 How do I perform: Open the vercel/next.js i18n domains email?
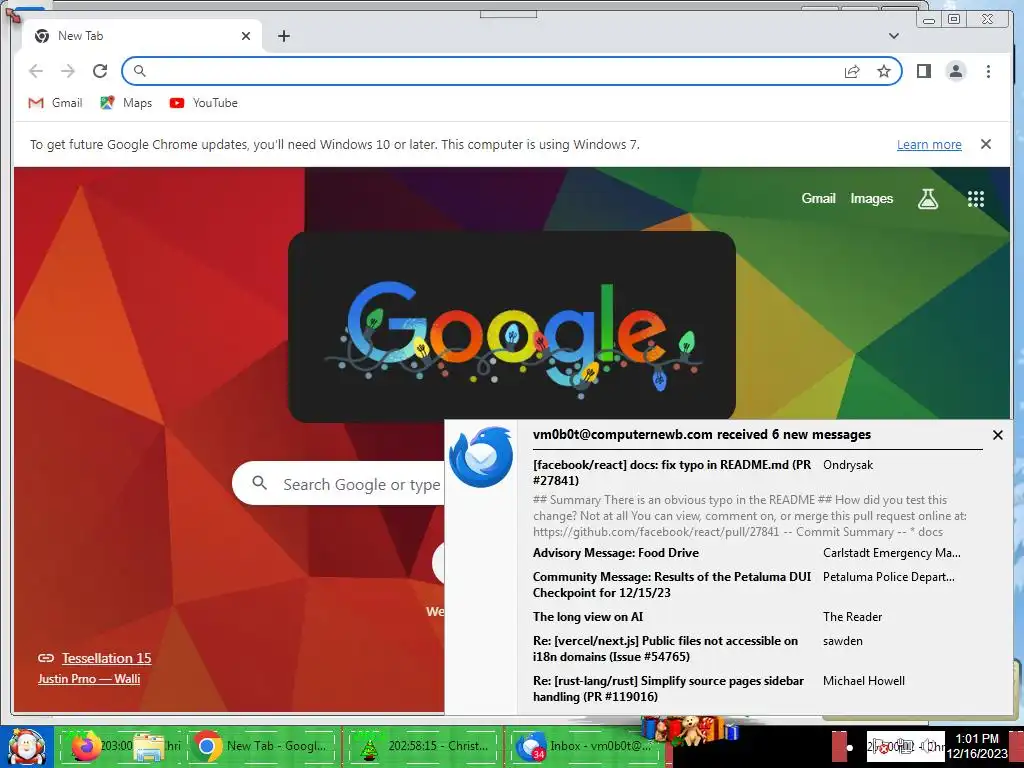pyautogui.click(x=665, y=648)
